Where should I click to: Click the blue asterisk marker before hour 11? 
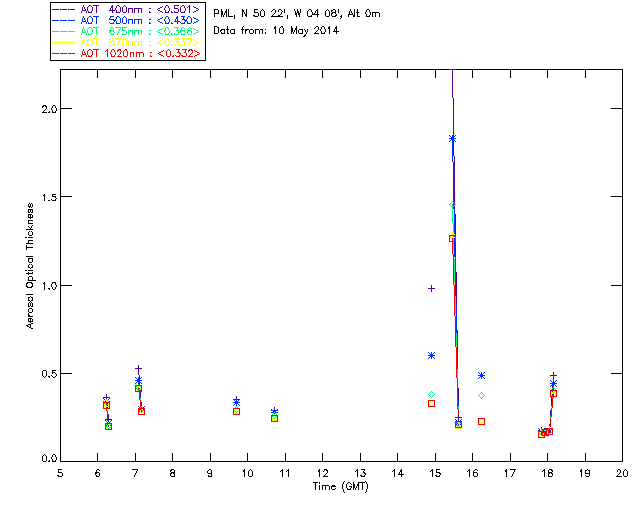coord(274,411)
